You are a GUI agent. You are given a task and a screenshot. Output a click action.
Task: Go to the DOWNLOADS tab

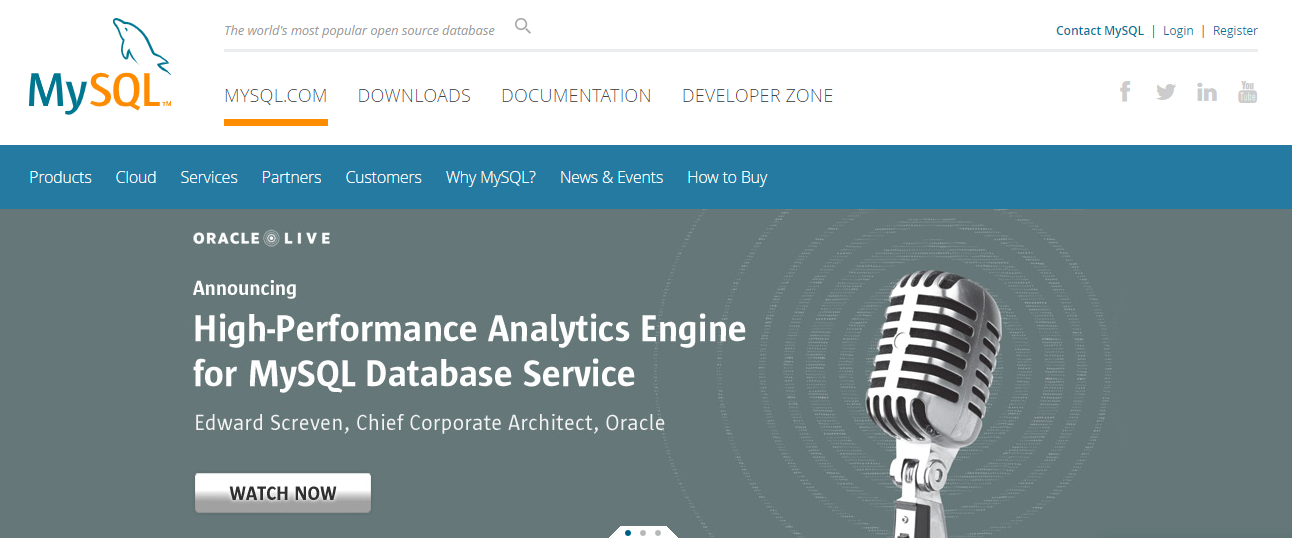point(414,96)
